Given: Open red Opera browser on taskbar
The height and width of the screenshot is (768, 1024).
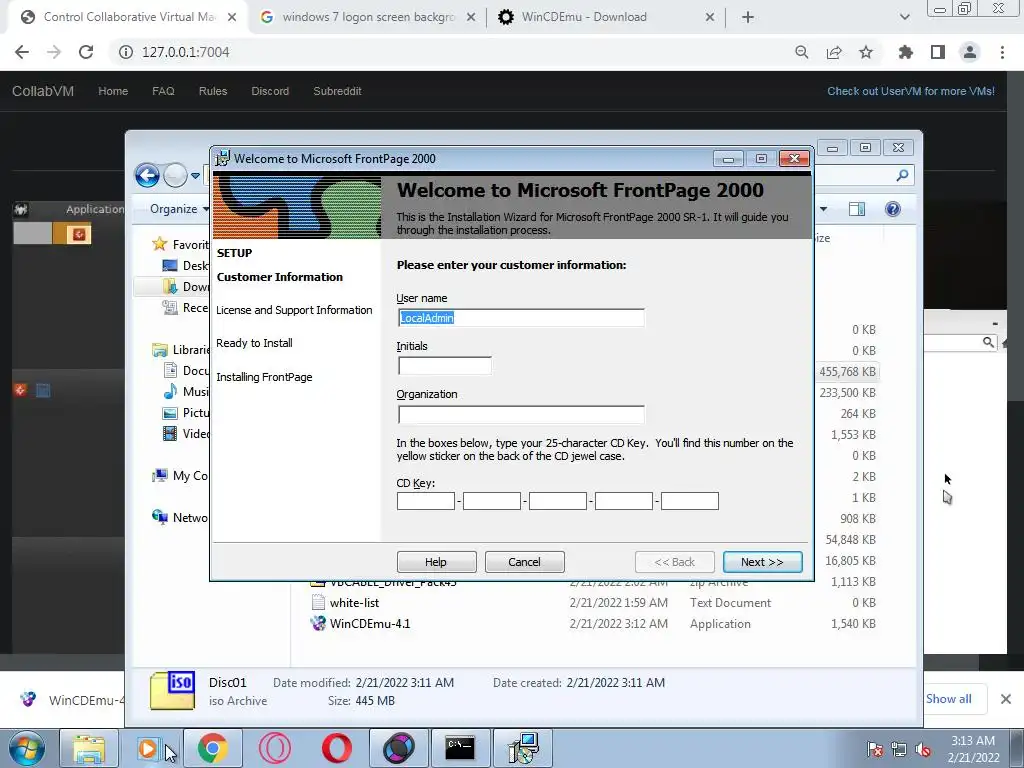Looking at the screenshot, I should coord(336,748).
